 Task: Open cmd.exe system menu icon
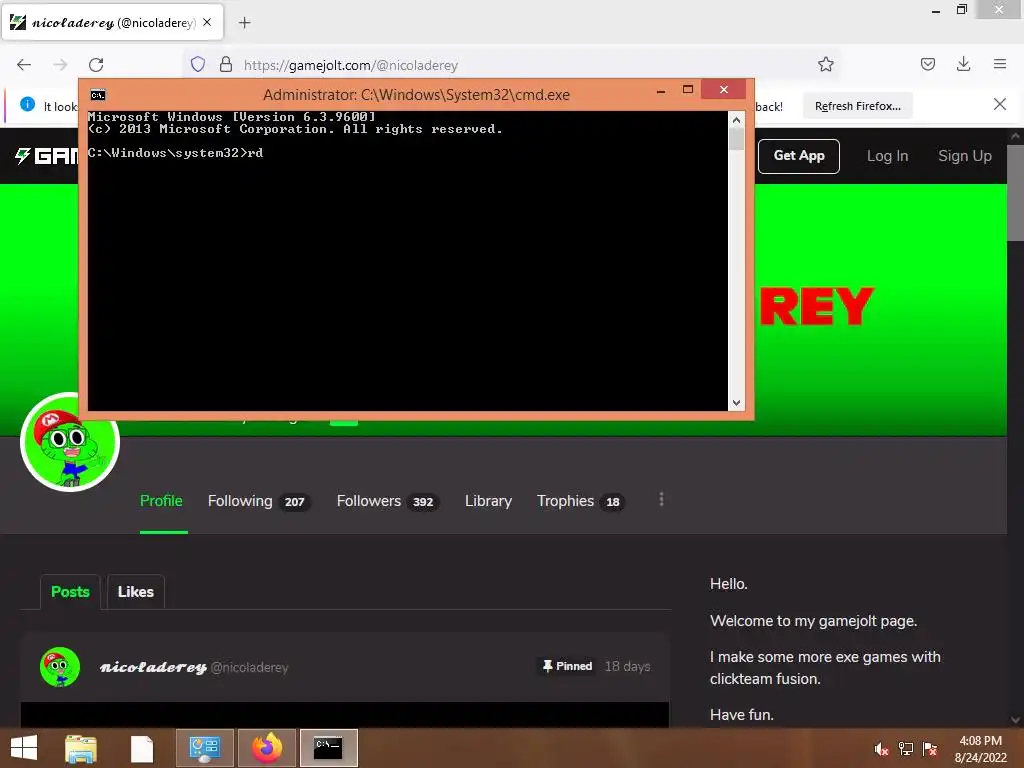coord(98,95)
